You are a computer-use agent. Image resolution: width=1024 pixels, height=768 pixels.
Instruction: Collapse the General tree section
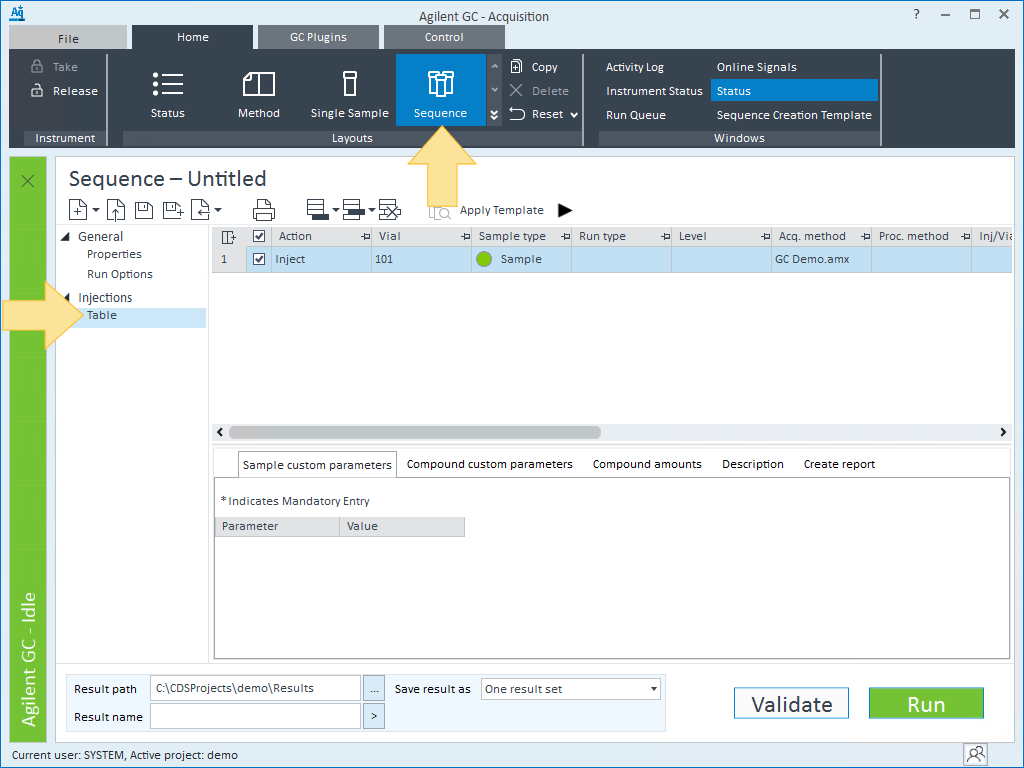pos(65,236)
